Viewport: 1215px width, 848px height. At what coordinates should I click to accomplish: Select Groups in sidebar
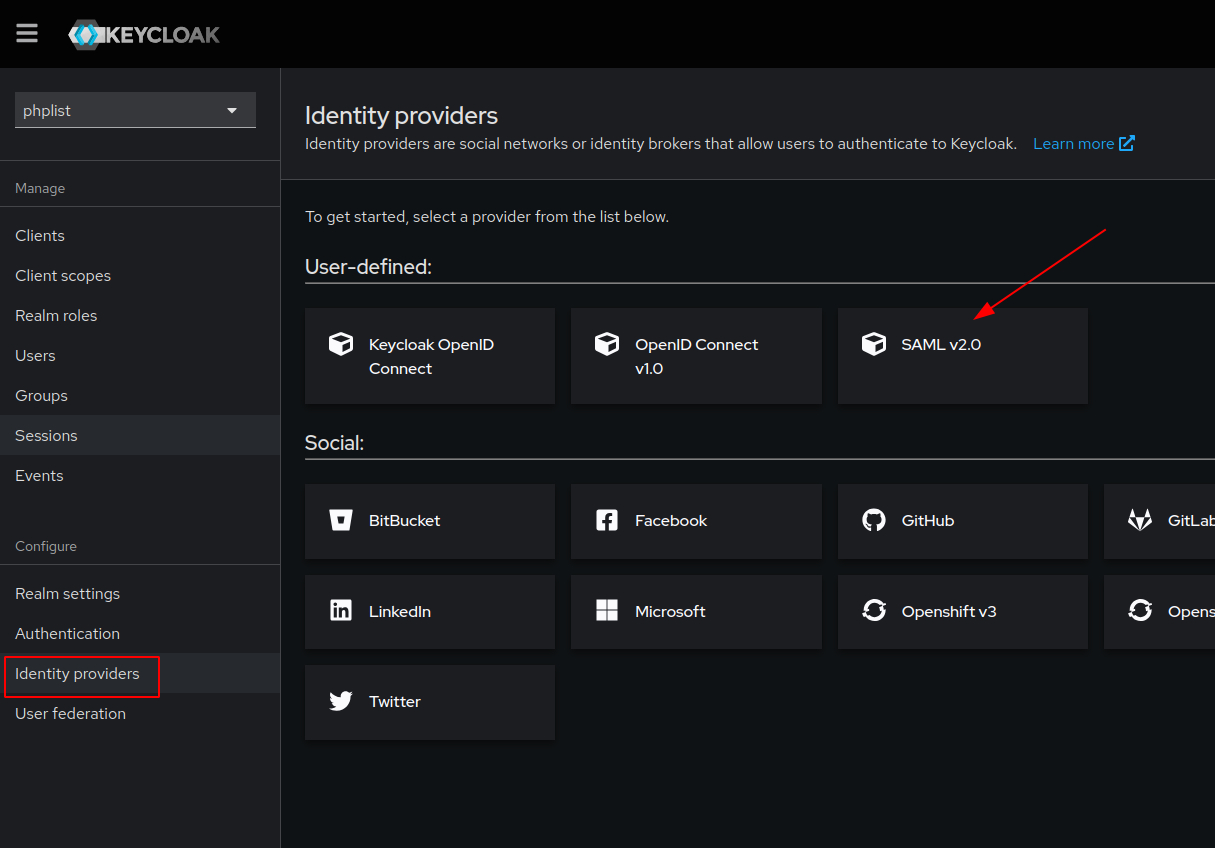coord(140,395)
